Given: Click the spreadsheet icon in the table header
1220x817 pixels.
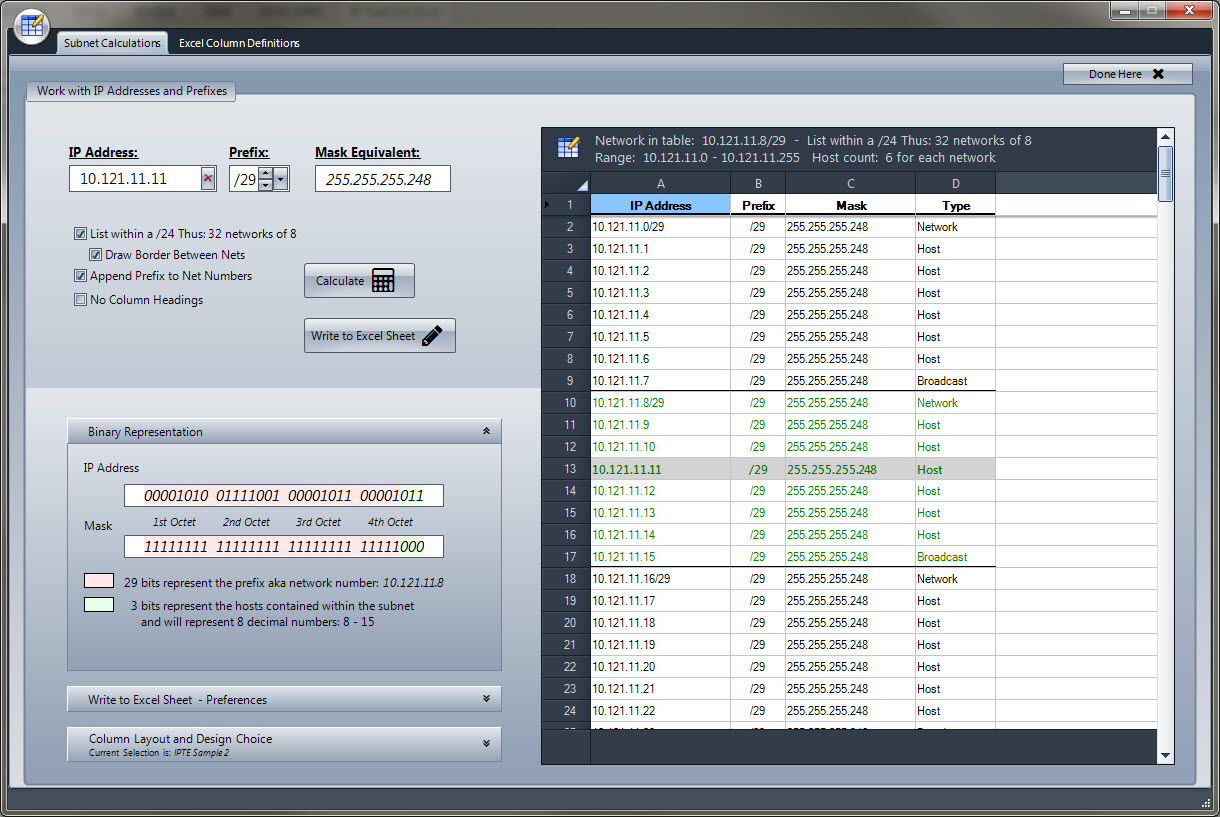Looking at the screenshot, I should (567, 148).
